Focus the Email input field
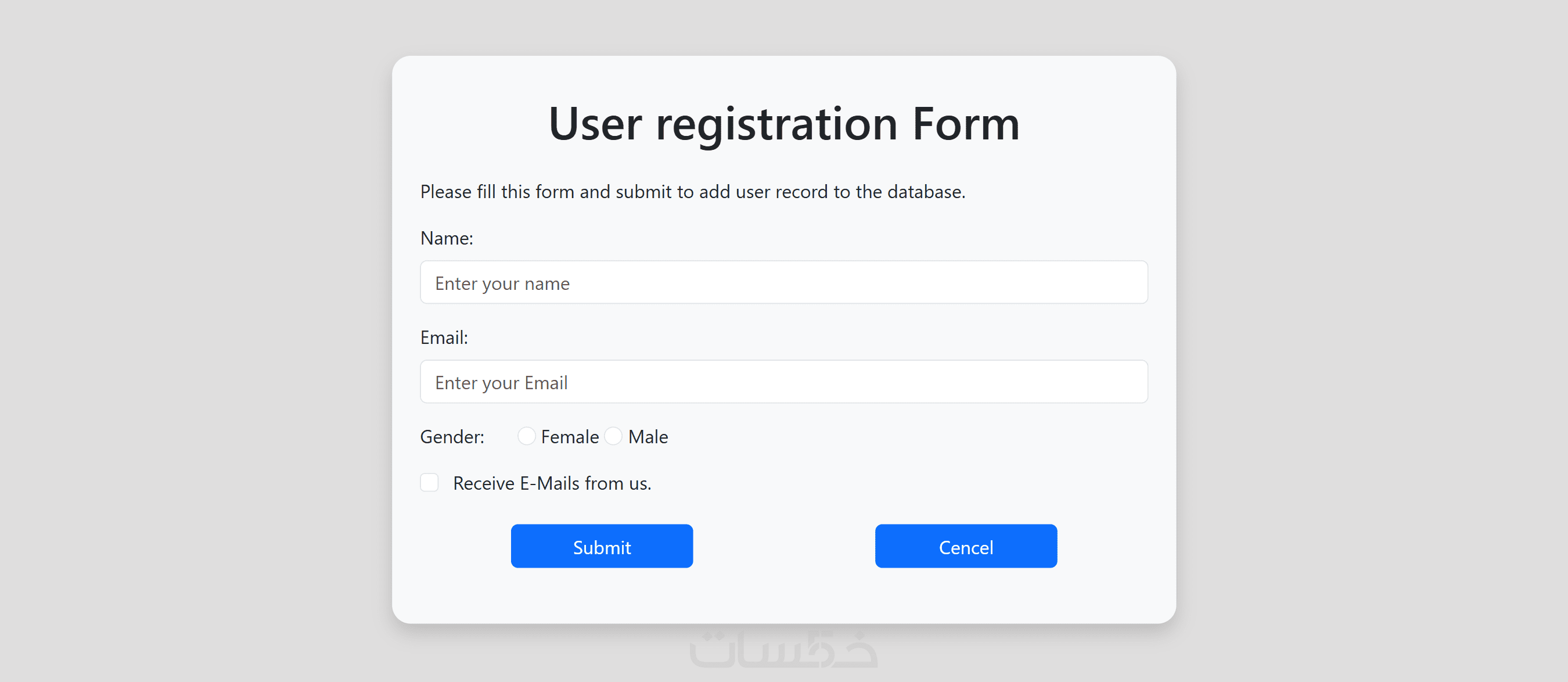This screenshot has width=1568, height=682. 783,382
